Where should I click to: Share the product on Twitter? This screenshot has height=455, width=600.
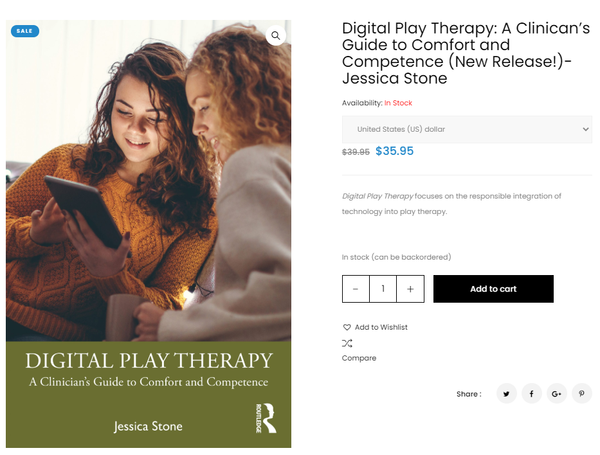pos(506,393)
